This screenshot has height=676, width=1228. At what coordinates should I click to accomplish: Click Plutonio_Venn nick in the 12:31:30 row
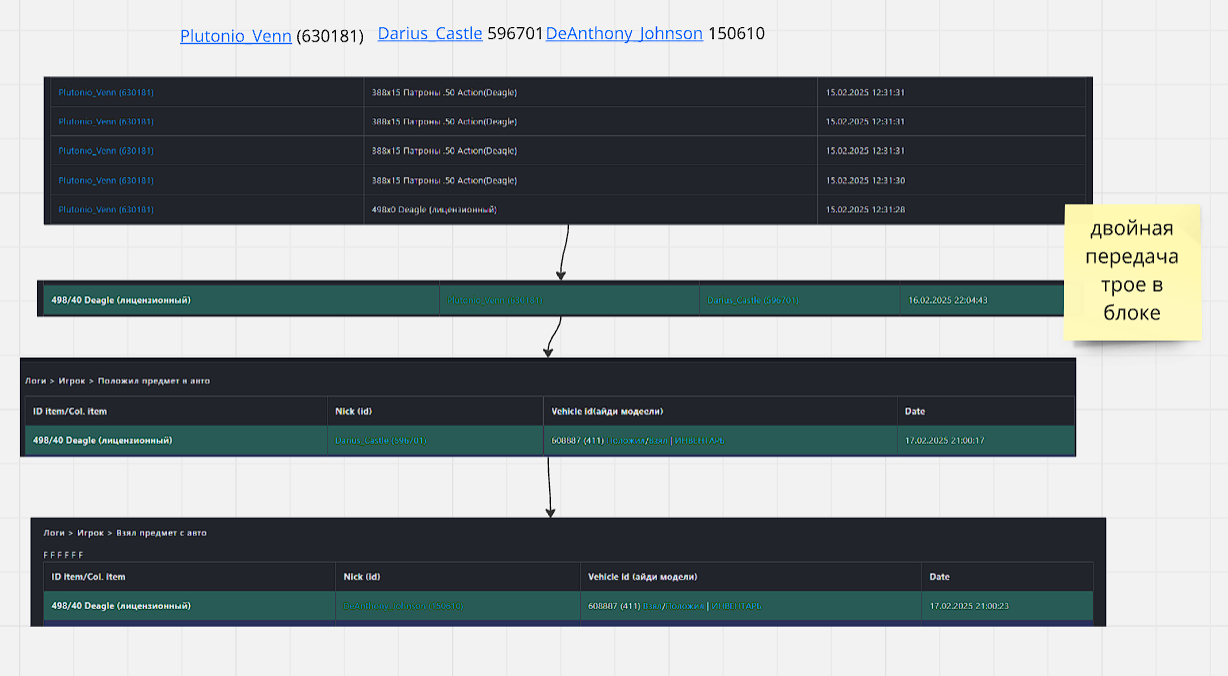click(106, 181)
